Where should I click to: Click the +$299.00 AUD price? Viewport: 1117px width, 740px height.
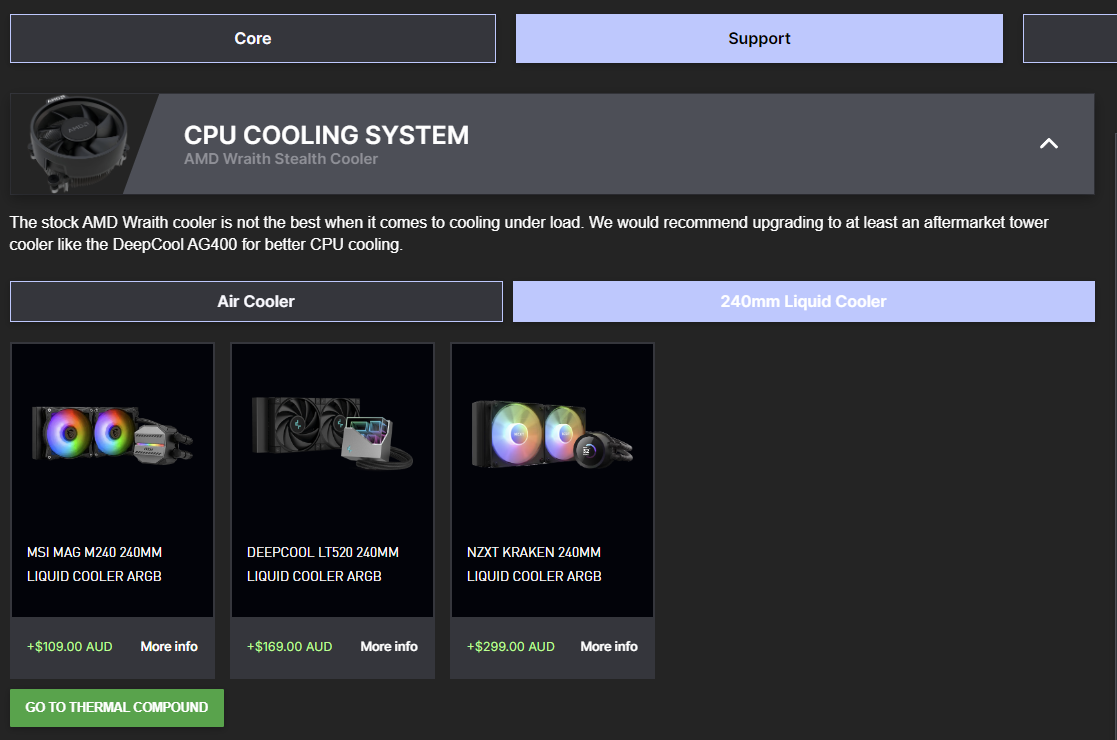click(x=511, y=647)
